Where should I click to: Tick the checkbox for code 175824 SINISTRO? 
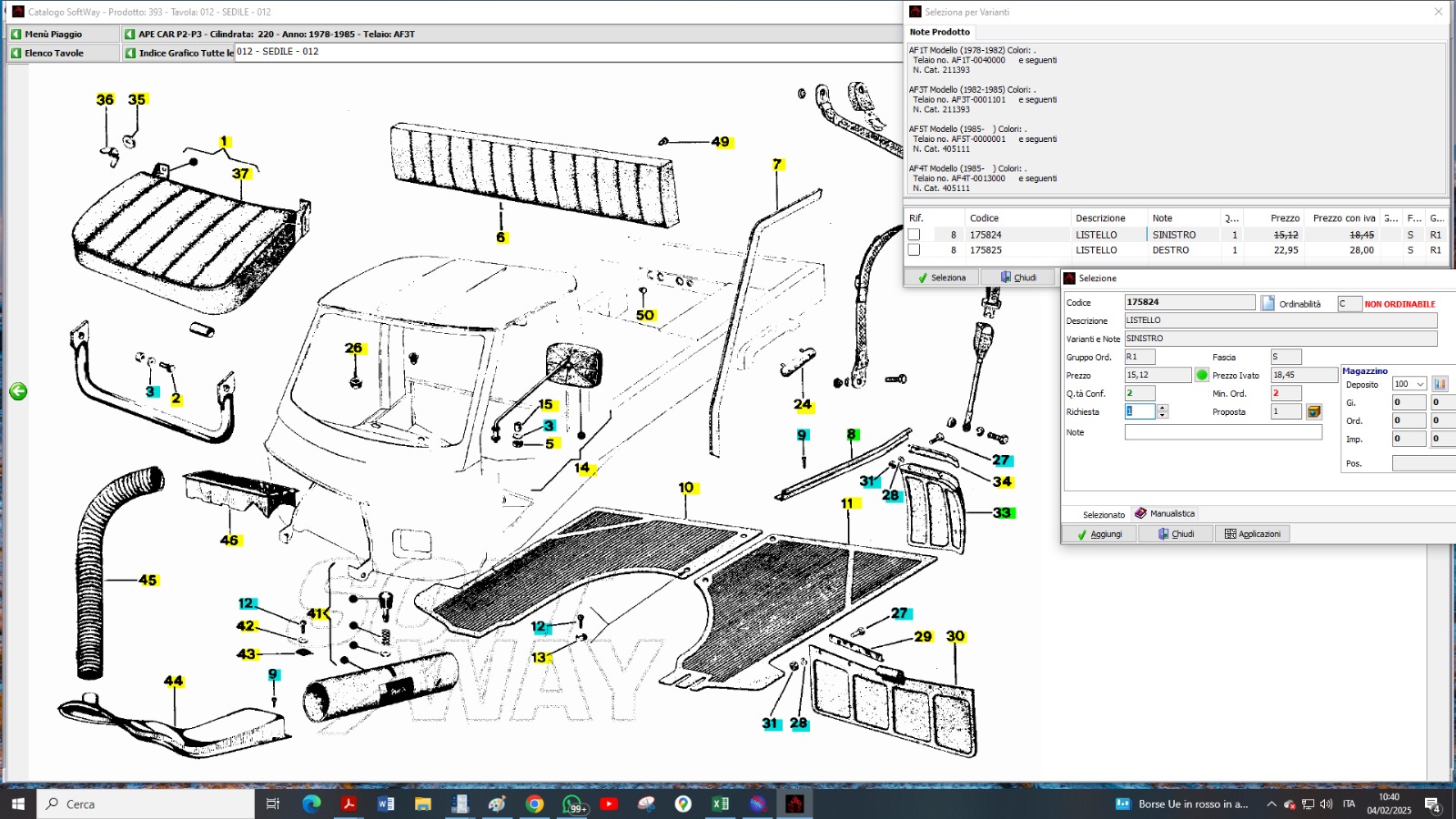point(914,235)
